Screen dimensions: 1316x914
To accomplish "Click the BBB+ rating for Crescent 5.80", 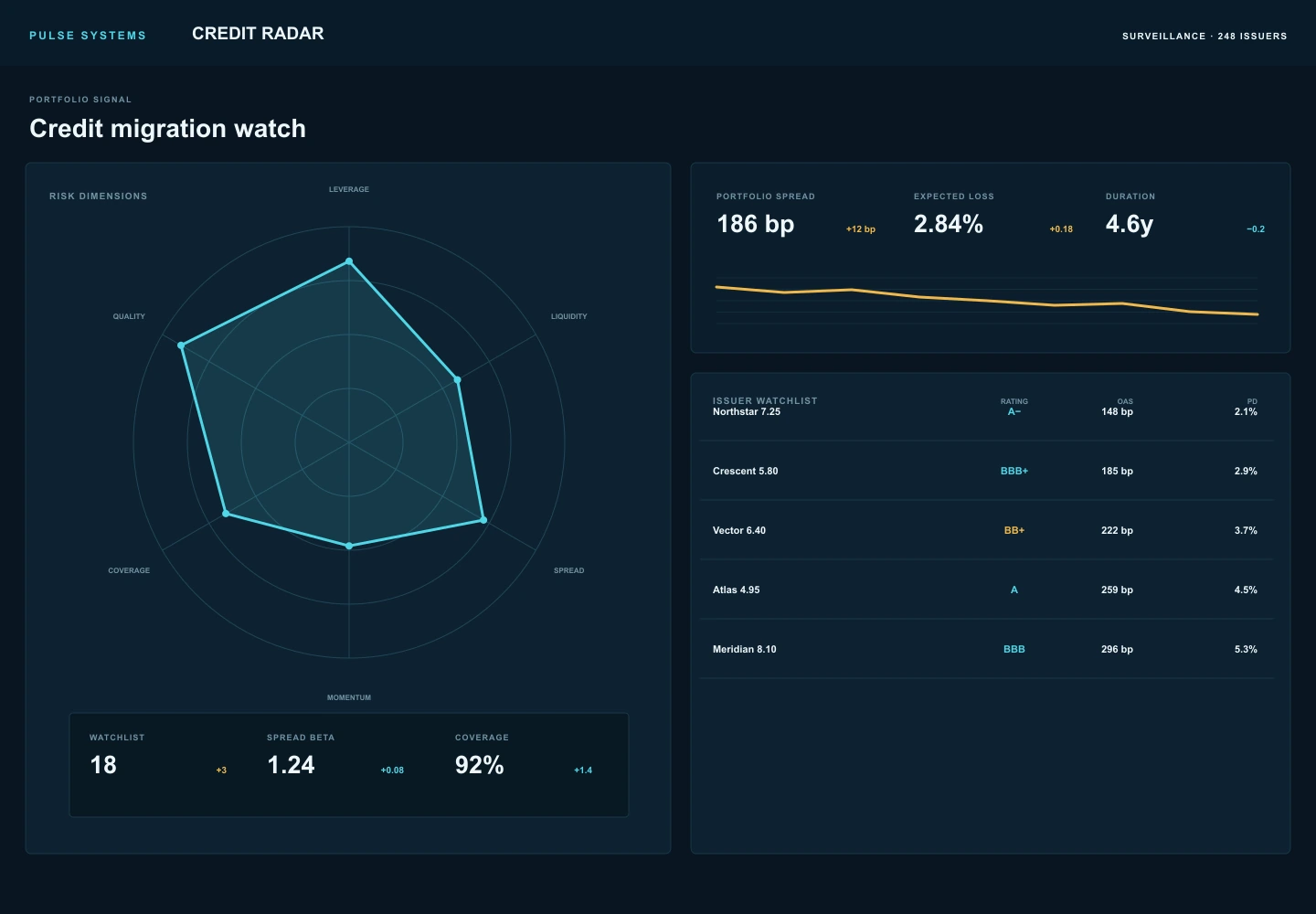I will pyautogui.click(x=1014, y=472).
